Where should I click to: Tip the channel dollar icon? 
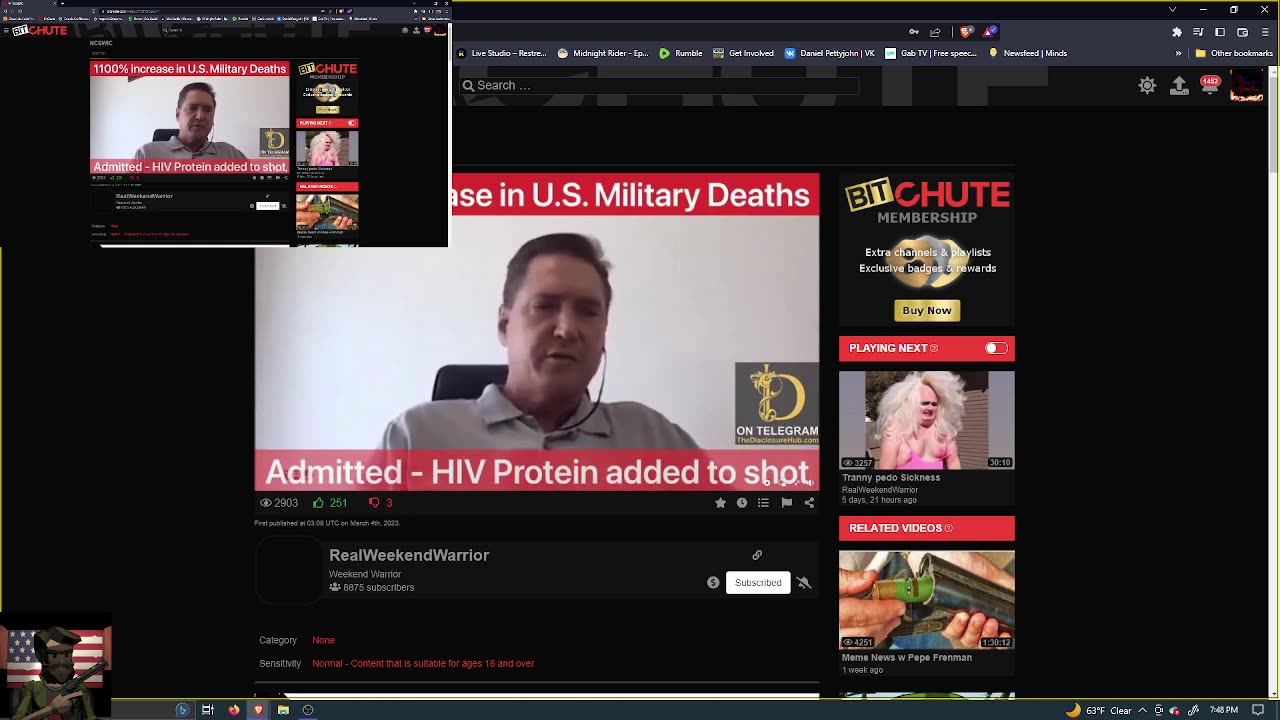click(x=713, y=582)
